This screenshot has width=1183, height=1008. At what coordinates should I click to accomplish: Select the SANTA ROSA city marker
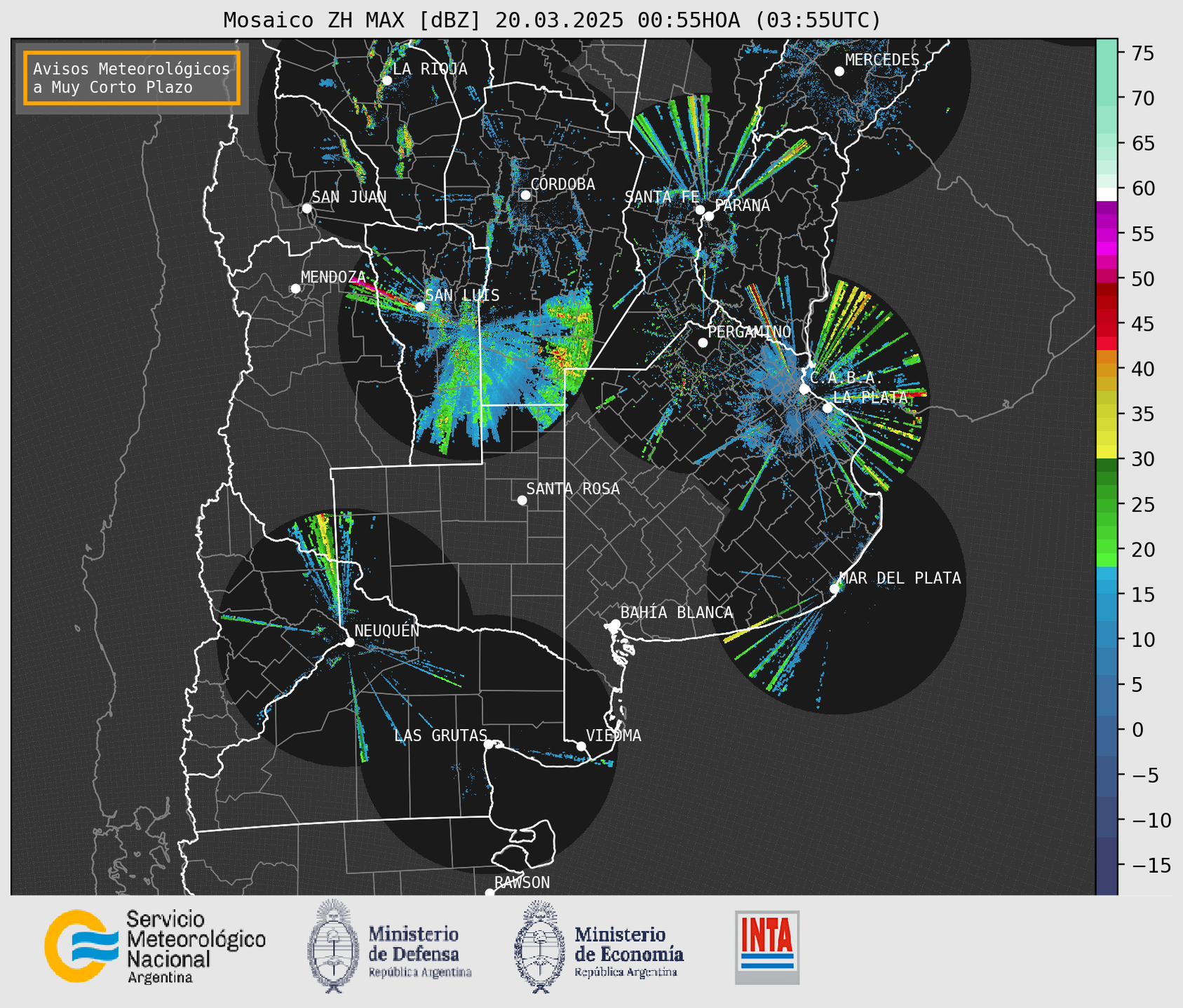click(522, 500)
